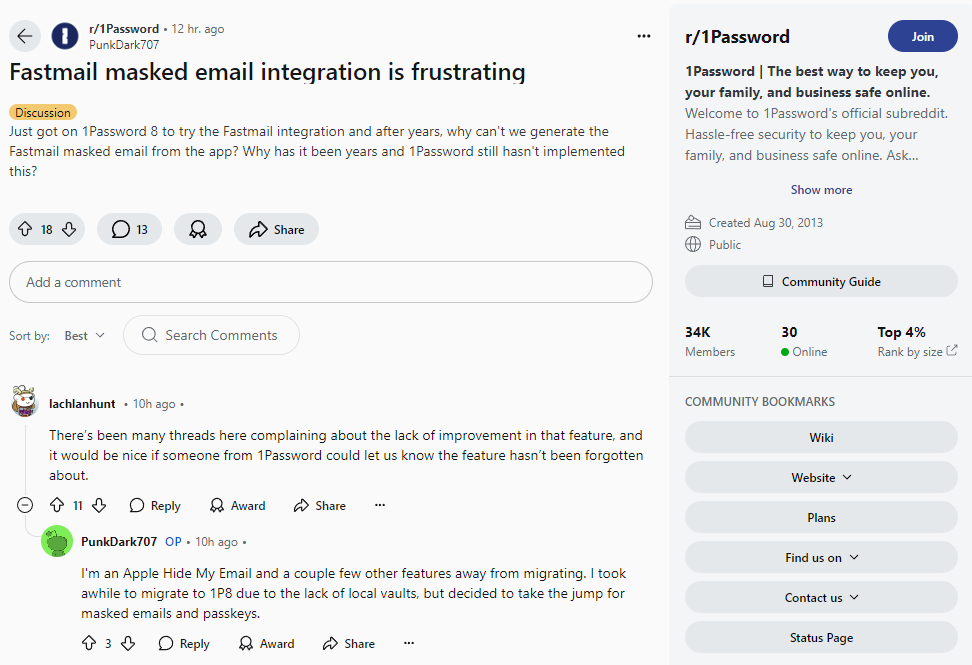Click the Add a comment field
The image size is (972, 665).
tap(331, 282)
